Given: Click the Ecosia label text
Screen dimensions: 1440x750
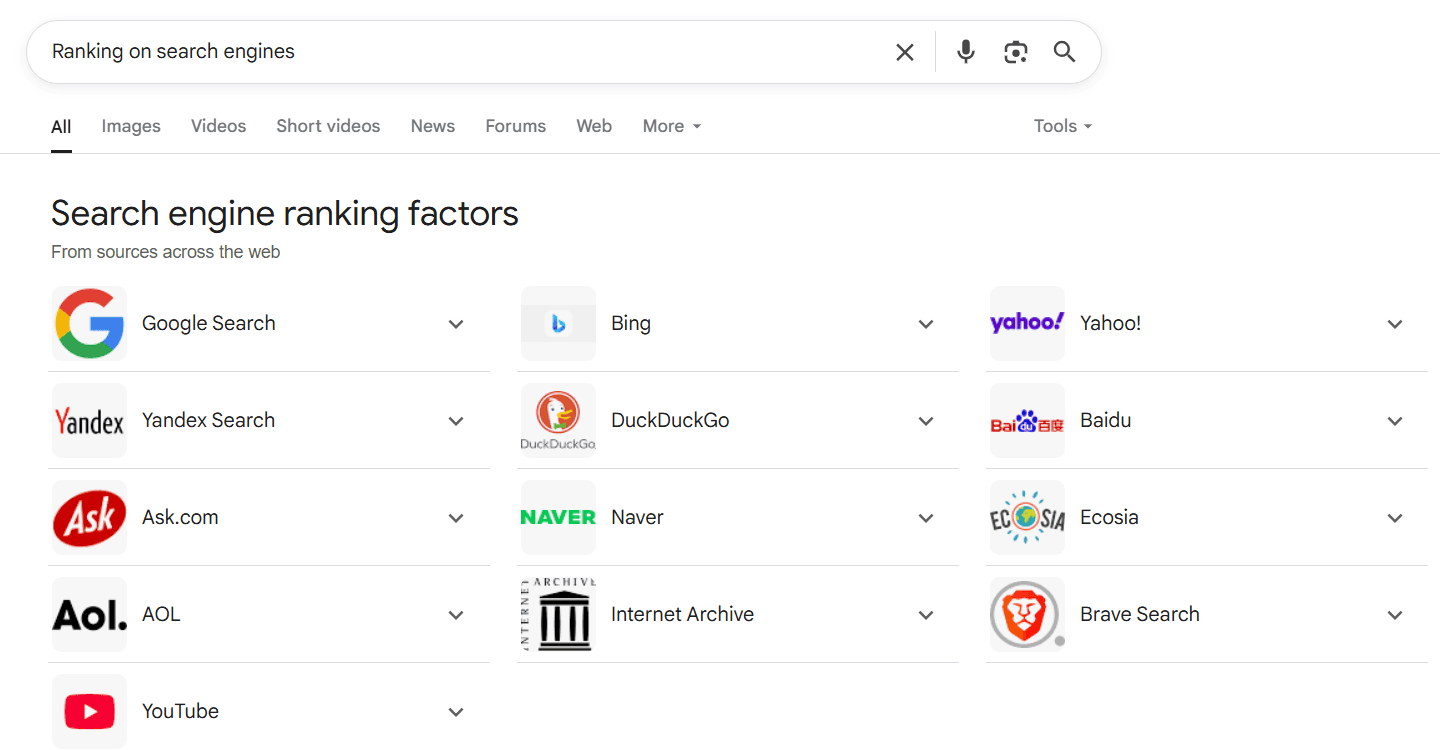Looking at the screenshot, I should pos(1109,517).
